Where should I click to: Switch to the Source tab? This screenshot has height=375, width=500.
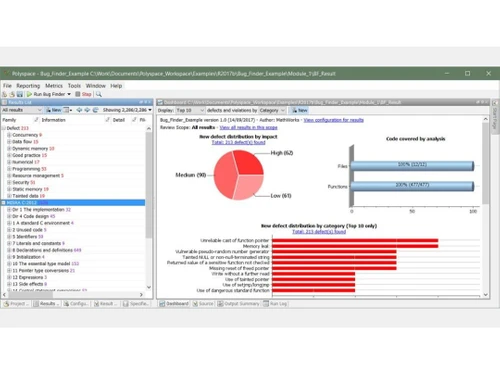203,304
